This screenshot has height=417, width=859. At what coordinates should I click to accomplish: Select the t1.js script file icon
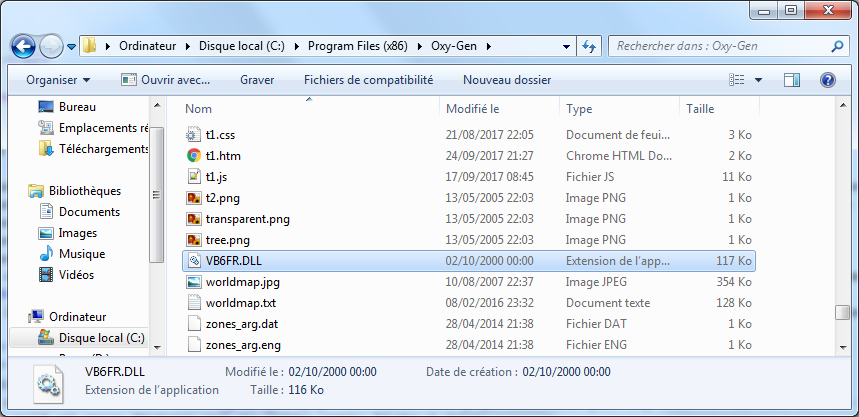point(193,176)
